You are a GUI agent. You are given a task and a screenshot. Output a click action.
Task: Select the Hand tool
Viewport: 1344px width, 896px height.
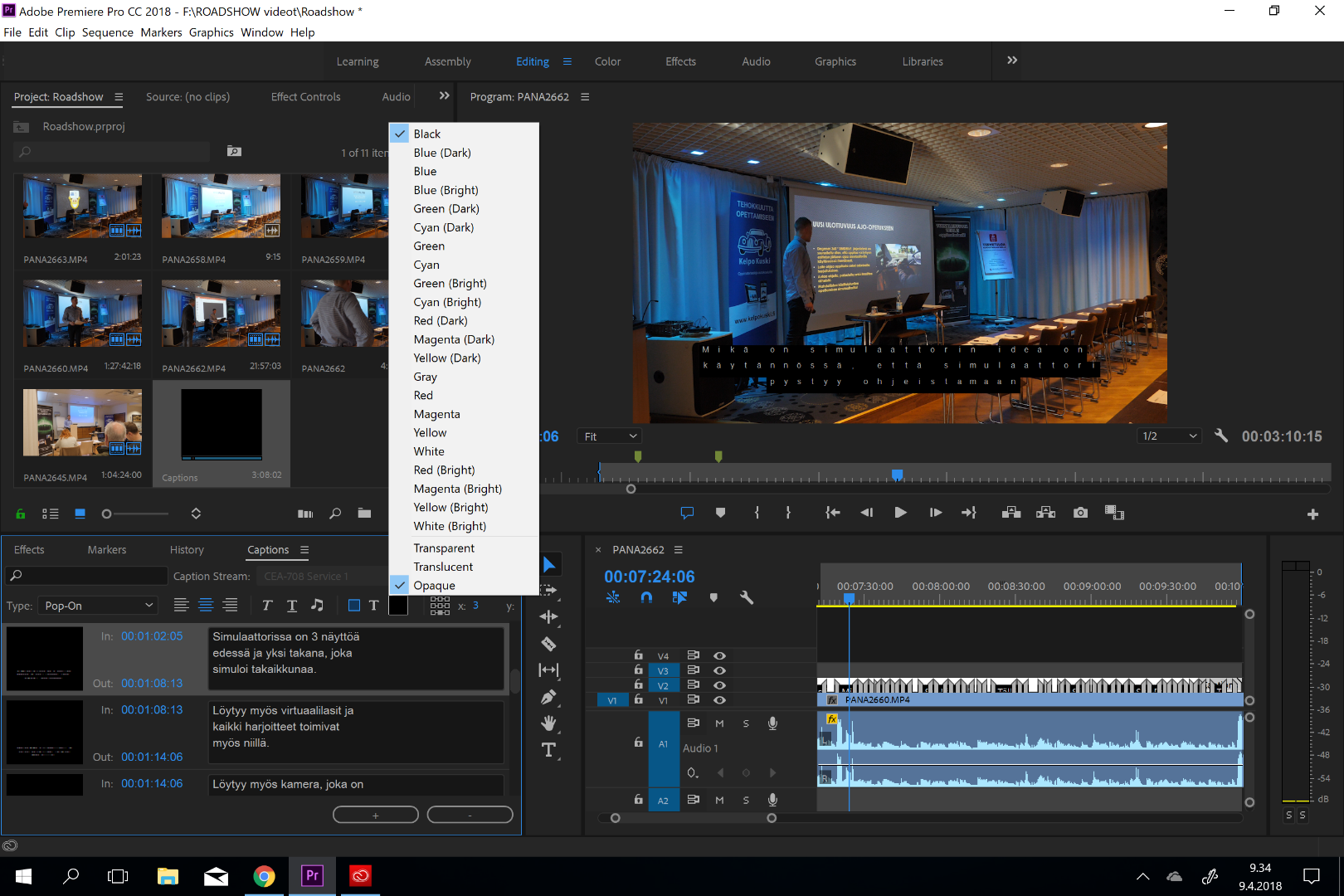click(549, 723)
